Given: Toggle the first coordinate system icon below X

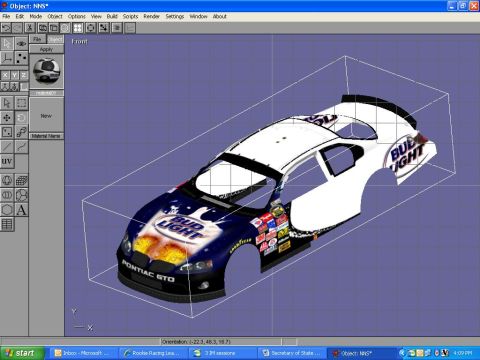Looking at the screenshot, I should pos(5,86).
